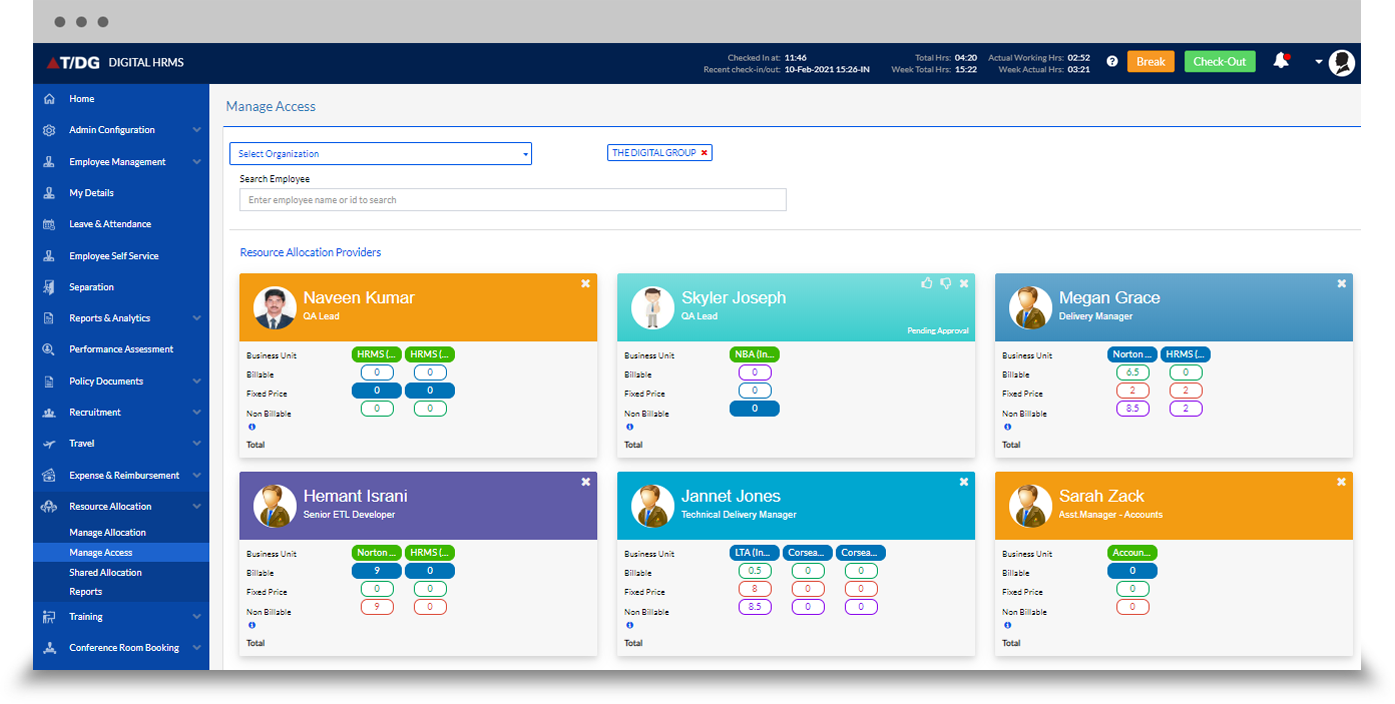Click the Reports & Analytics document icon
This screenshot has width=1395, height=704.
click(49, 318)
